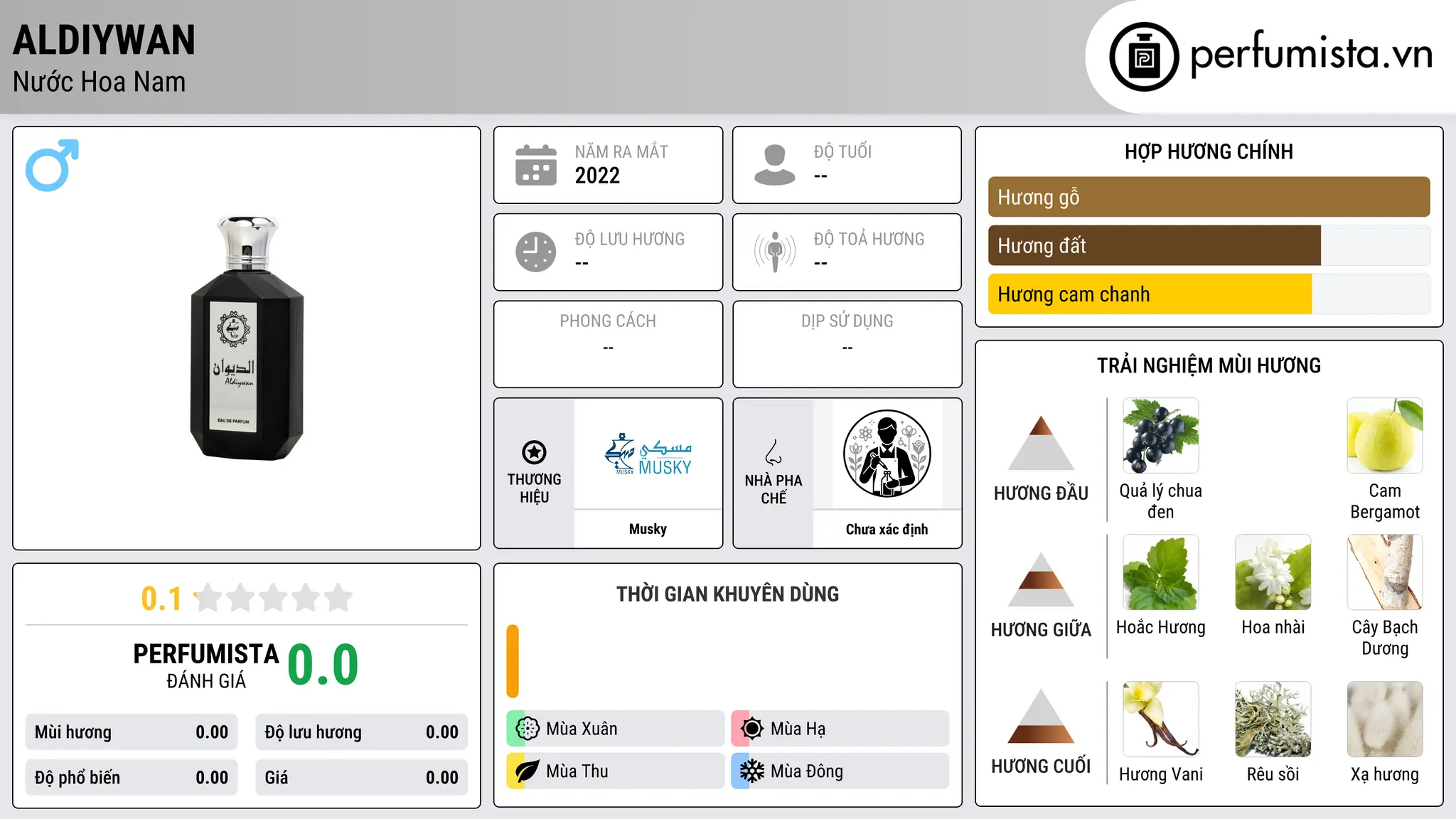
Task: Click the nose icon above Nhà pha chế
Action: click(773, 452)
